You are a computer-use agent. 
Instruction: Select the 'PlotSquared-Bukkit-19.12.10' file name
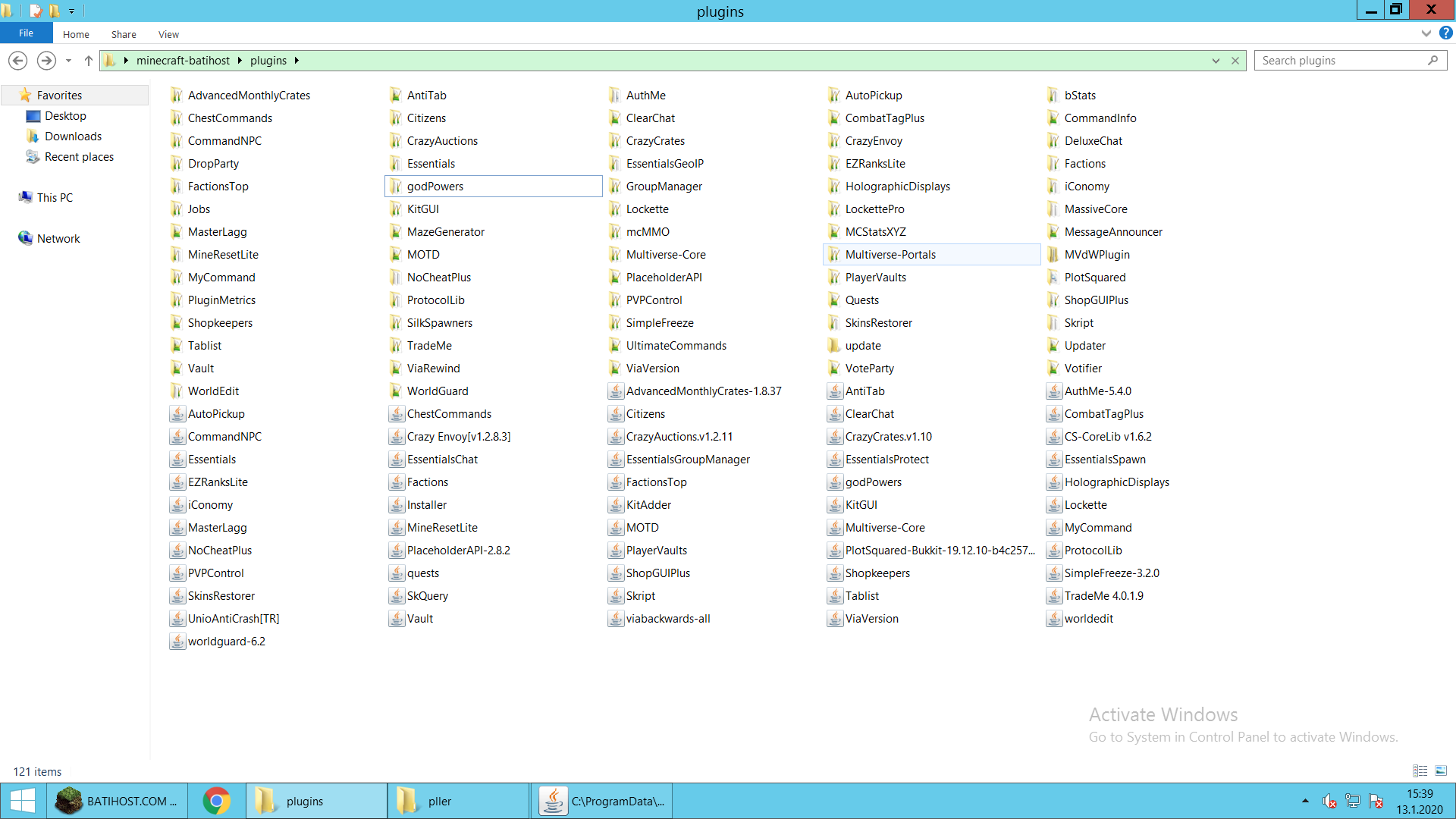coord(940,551)
